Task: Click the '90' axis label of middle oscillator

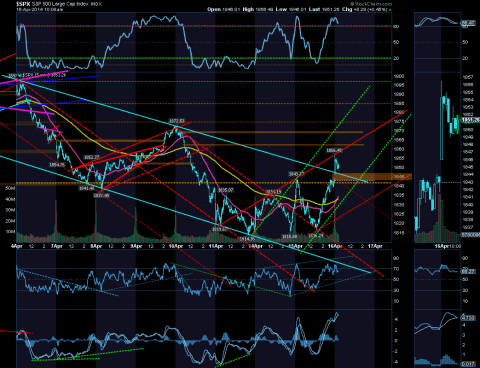Action: (396, 258)
